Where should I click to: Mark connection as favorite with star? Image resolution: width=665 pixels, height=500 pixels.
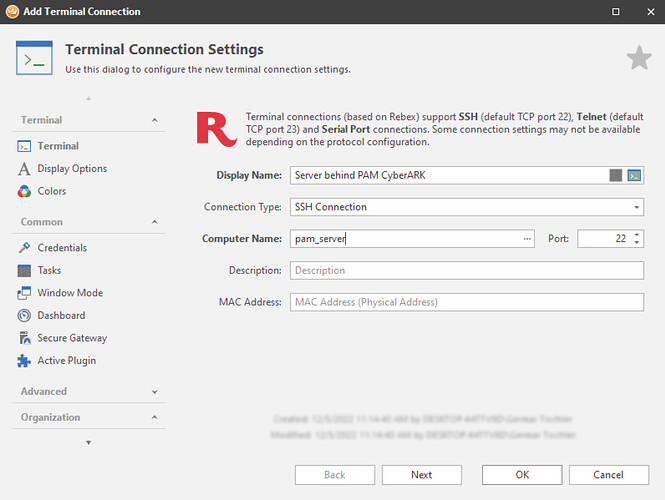[639, 59]
